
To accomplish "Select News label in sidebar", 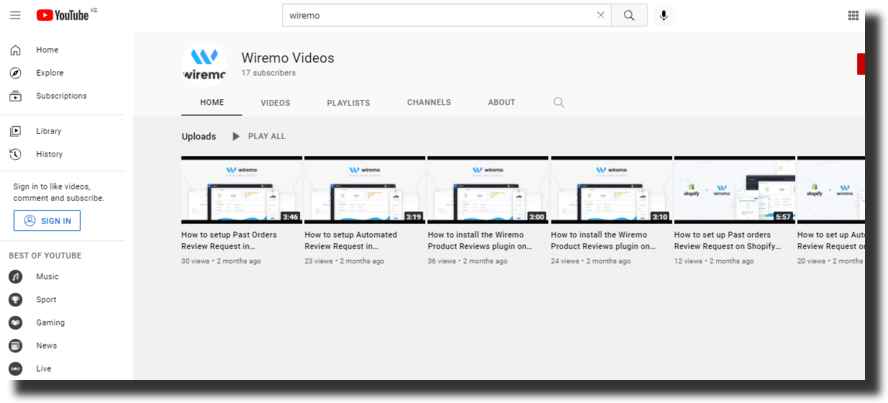I will tap(46, 346).
